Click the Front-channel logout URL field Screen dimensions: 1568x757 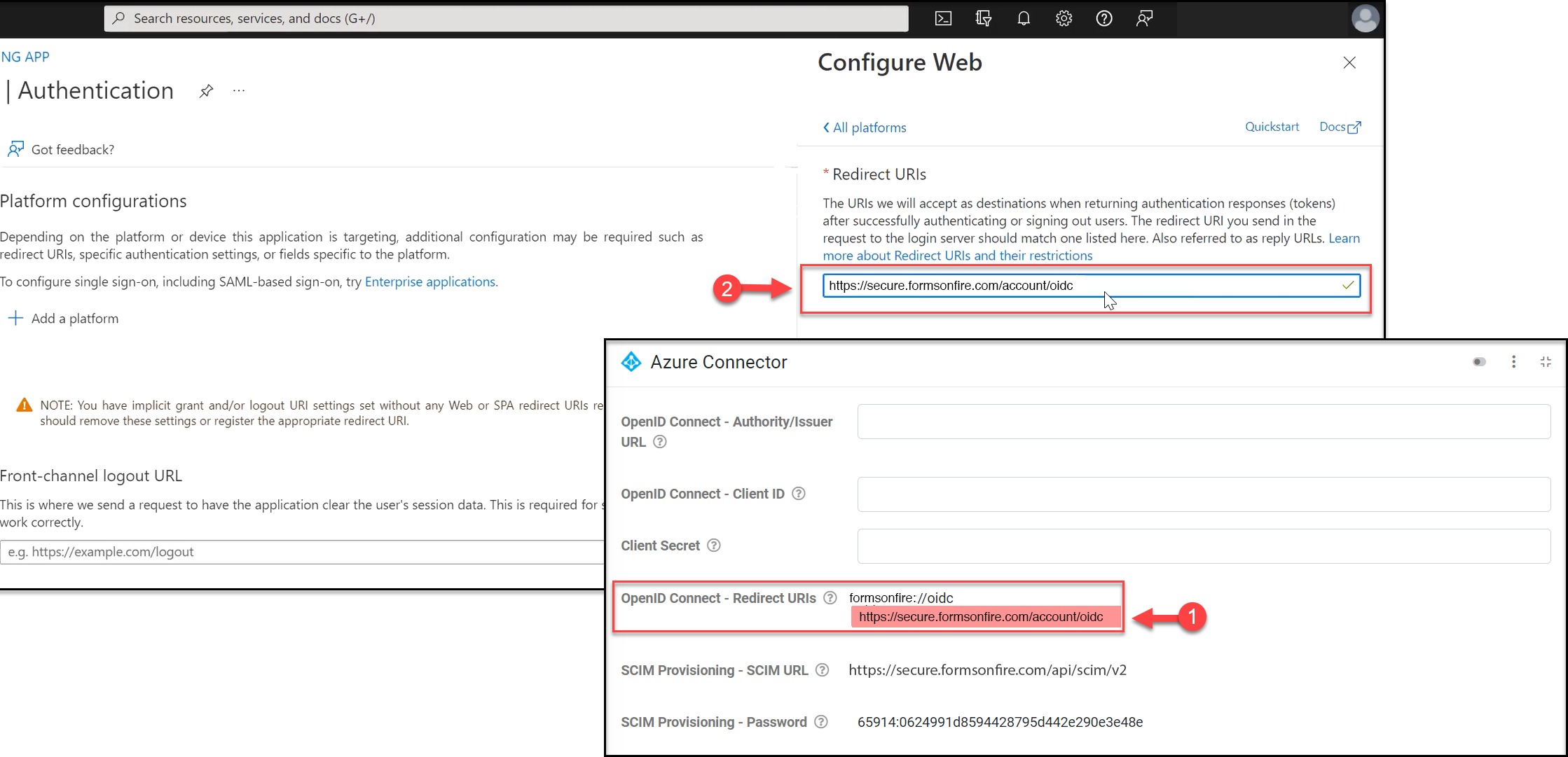pos(301,552)
